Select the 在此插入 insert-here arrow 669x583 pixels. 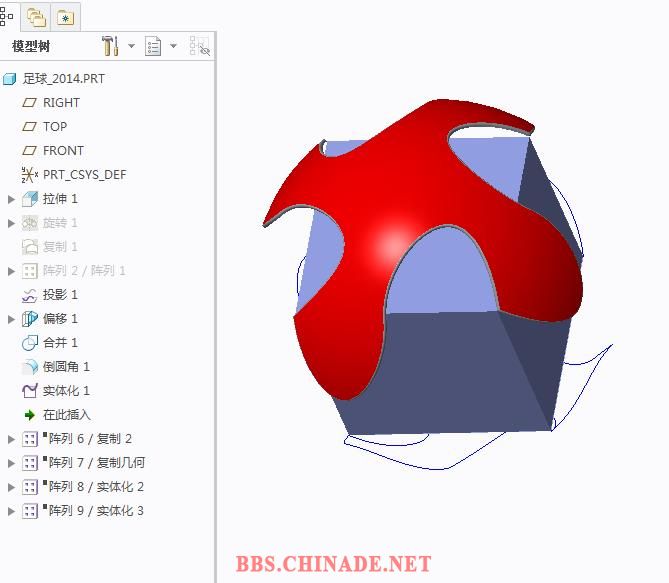point(29,415)
